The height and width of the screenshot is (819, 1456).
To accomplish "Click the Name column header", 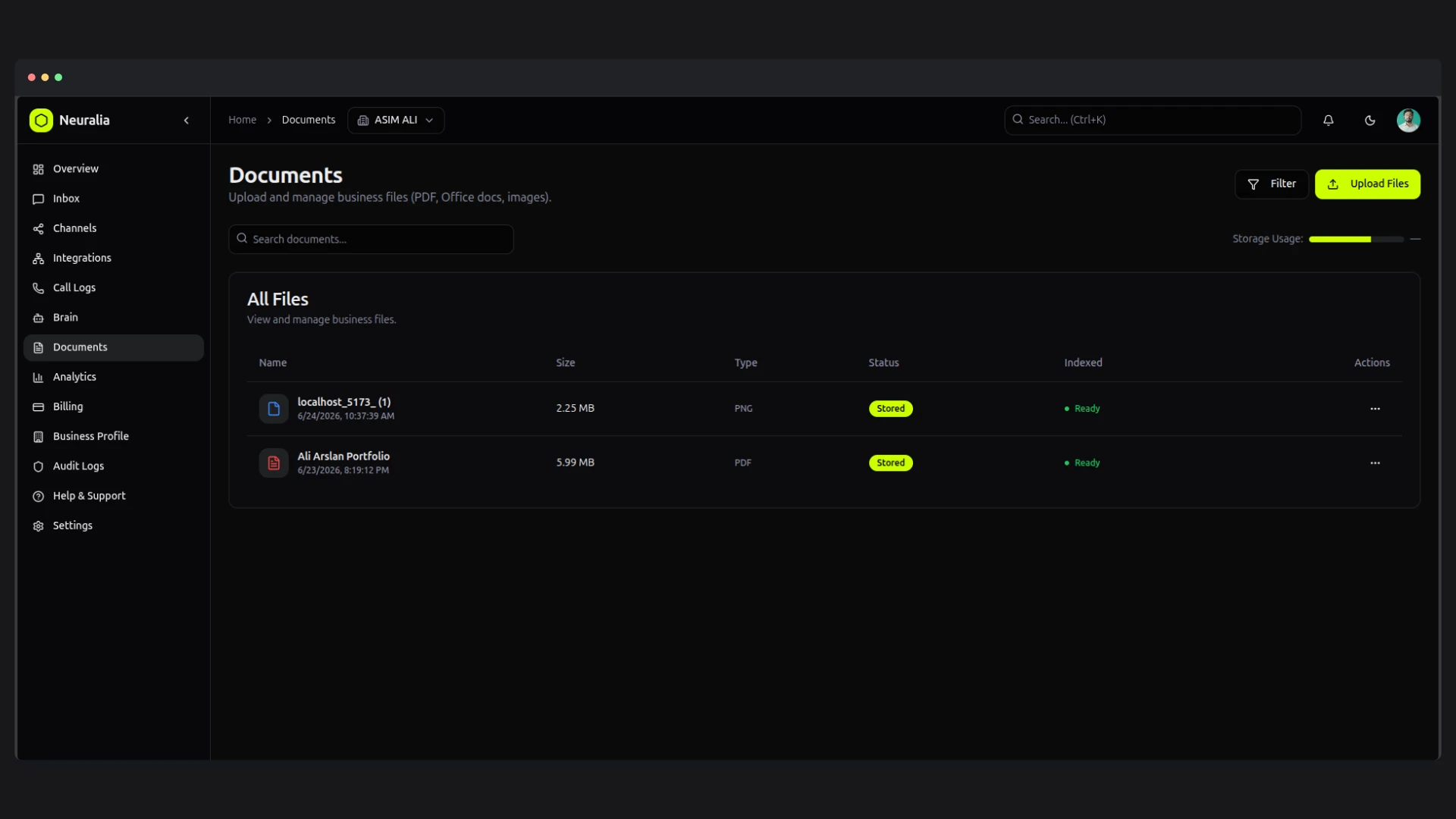I will coord(273,363).
